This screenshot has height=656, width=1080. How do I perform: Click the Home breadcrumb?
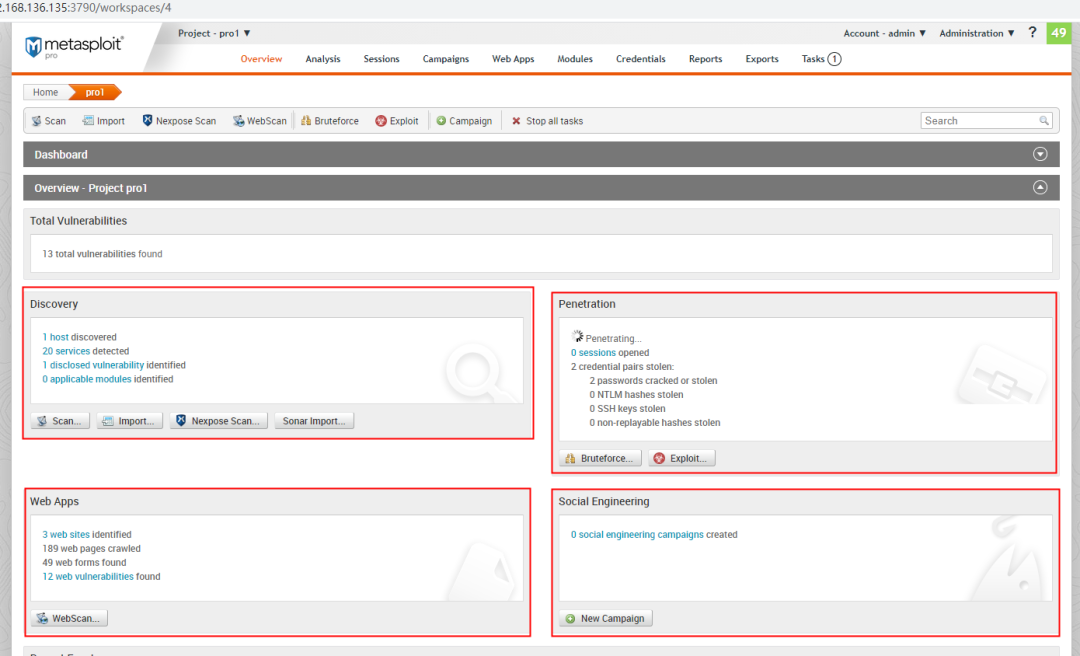pos(45,92)
